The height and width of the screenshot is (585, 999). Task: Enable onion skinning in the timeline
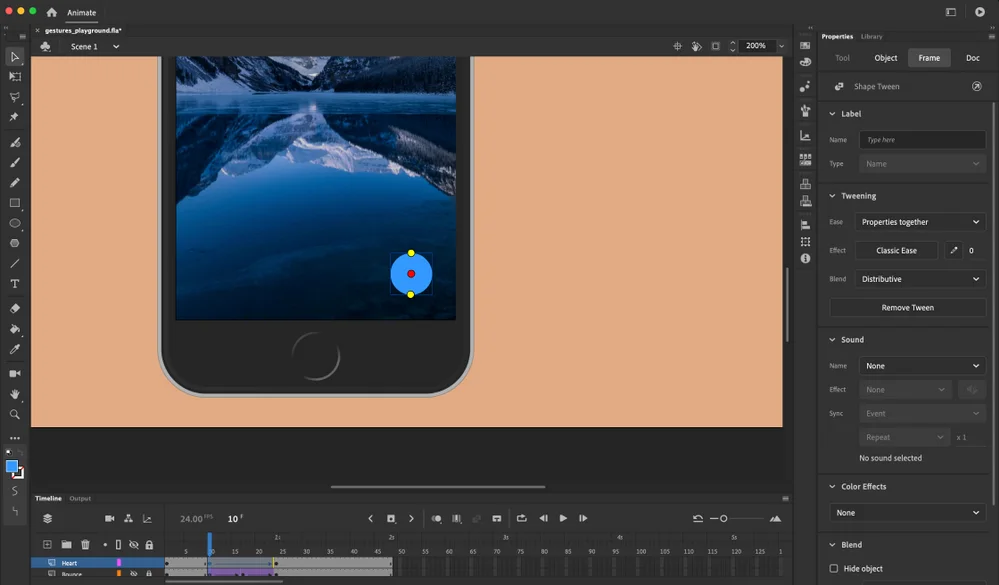[x=436, y=518]
